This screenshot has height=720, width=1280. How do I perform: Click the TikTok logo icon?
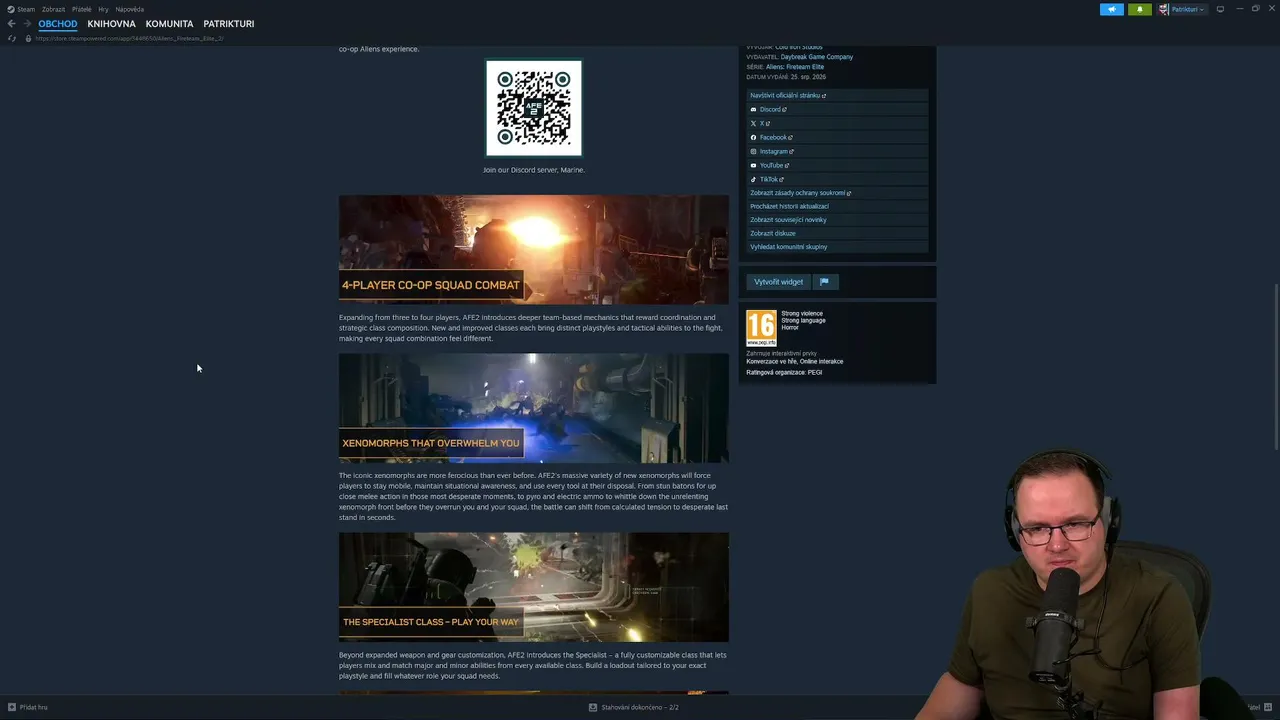(x=753, y=180)
